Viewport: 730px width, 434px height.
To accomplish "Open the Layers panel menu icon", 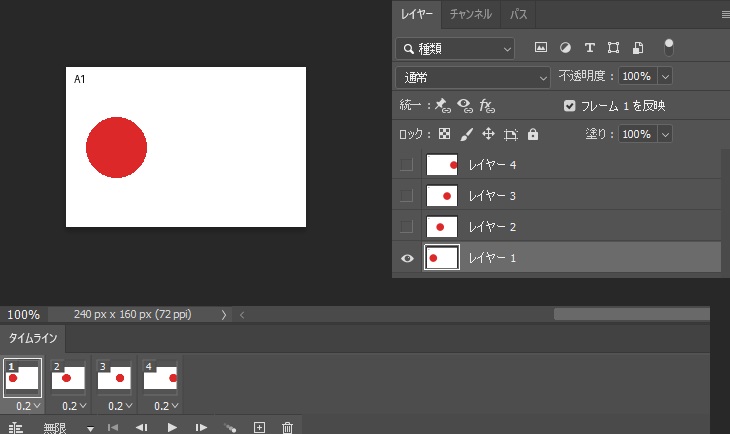I will pos(725,15).
